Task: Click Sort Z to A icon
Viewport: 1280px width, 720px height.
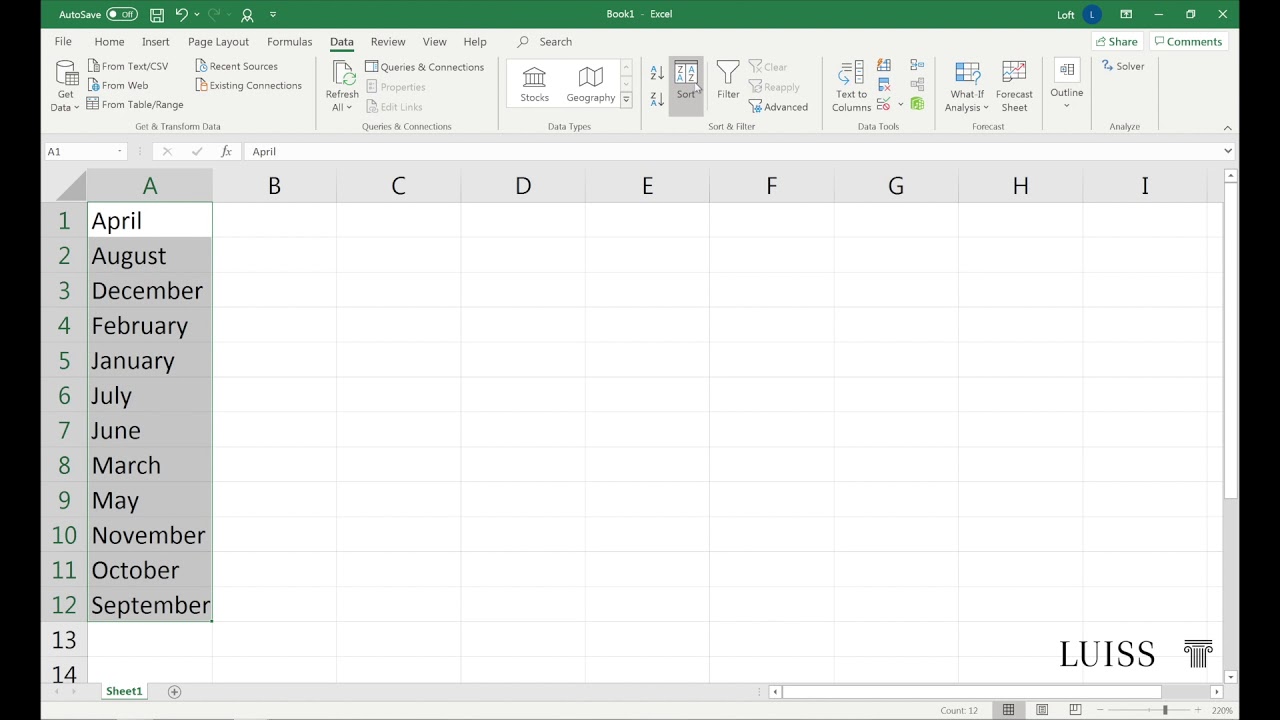Action: pyautogui.click(x=657, y=99)
